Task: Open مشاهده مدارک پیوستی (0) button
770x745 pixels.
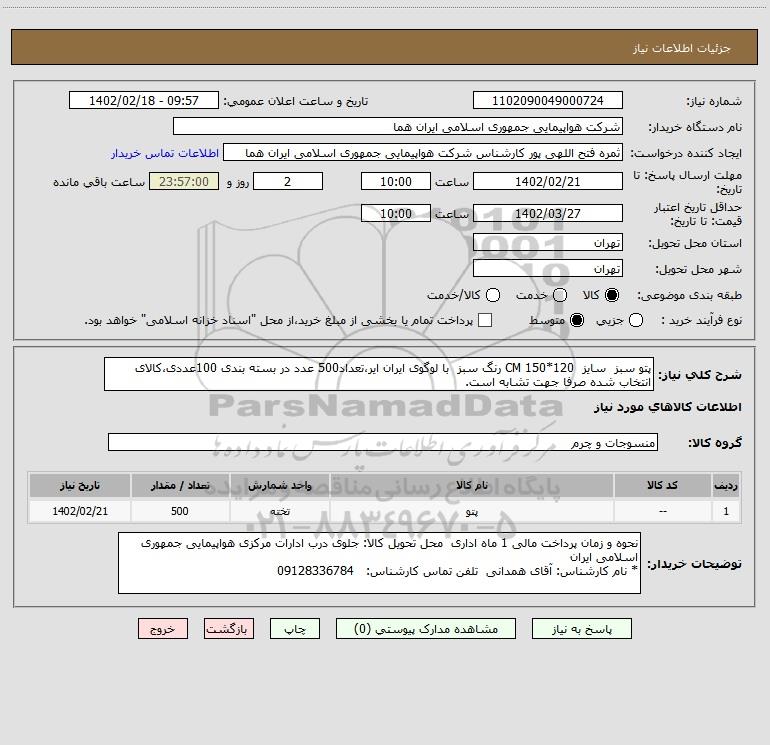Action: click(x=426, y=629)
